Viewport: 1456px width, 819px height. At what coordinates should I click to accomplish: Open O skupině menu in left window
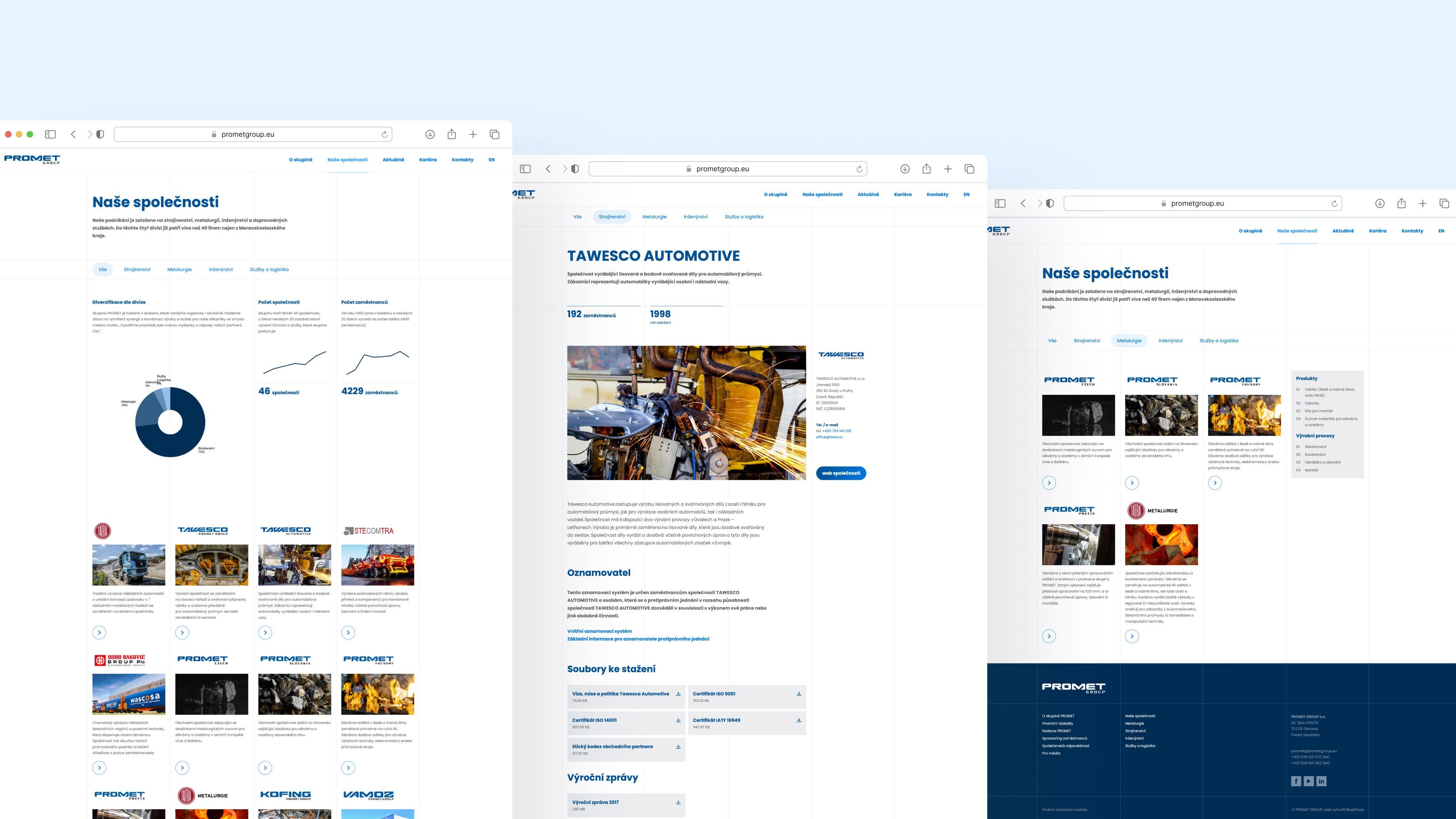coord(301,159)
